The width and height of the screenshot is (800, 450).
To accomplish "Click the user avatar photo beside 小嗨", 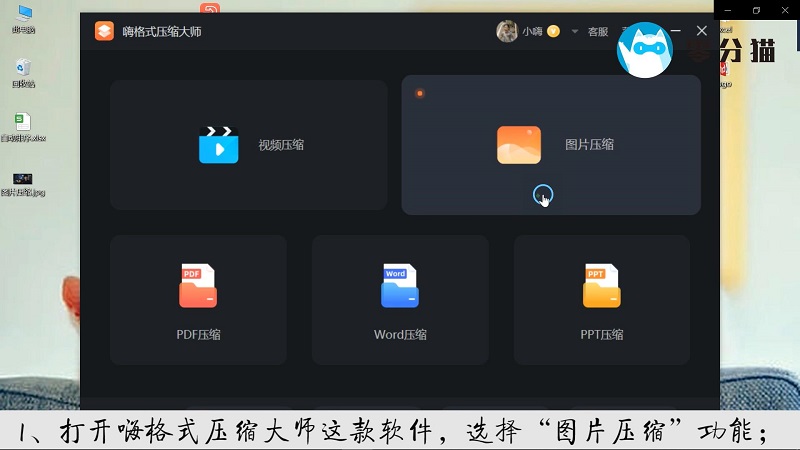I will tap(507, 31).
